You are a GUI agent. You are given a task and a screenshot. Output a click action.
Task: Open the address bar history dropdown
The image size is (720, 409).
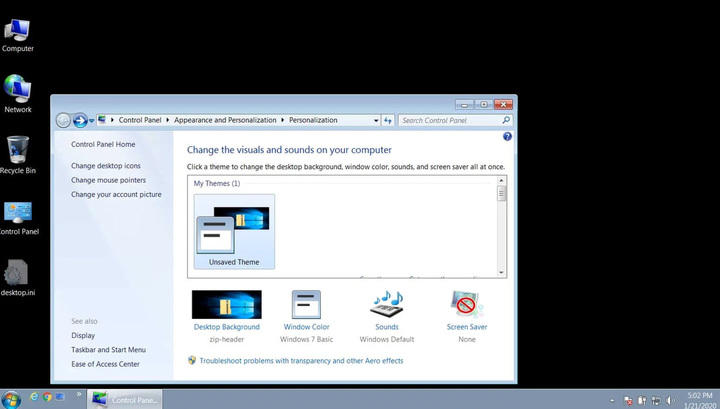pos(376,120)
